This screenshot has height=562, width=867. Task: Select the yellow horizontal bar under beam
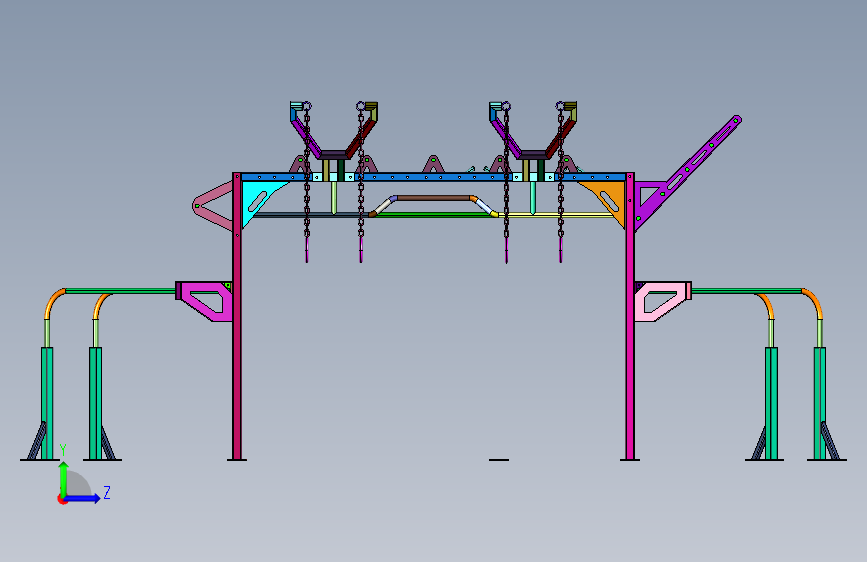pyautogui.click(x=556, y=215)
